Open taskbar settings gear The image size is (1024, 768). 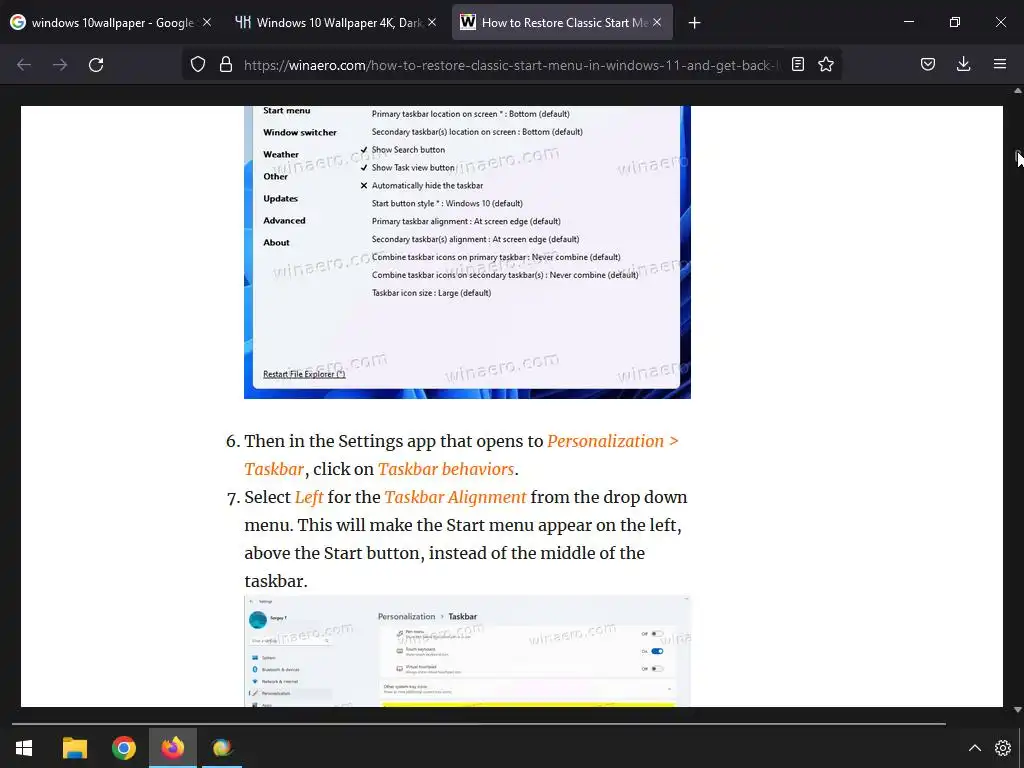click(x=1002, y=748)
